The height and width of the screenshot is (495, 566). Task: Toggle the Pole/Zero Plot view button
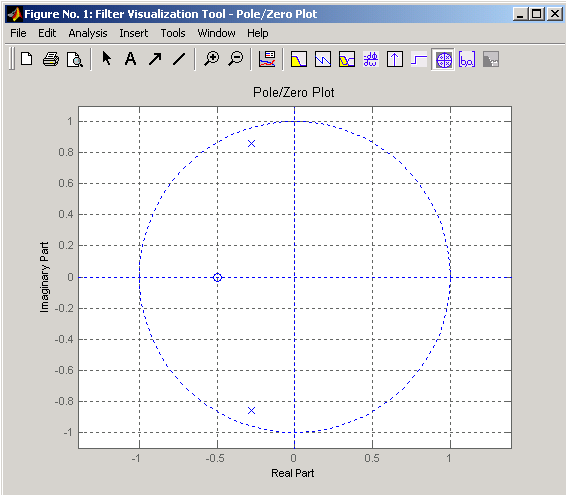pos(444,60)
